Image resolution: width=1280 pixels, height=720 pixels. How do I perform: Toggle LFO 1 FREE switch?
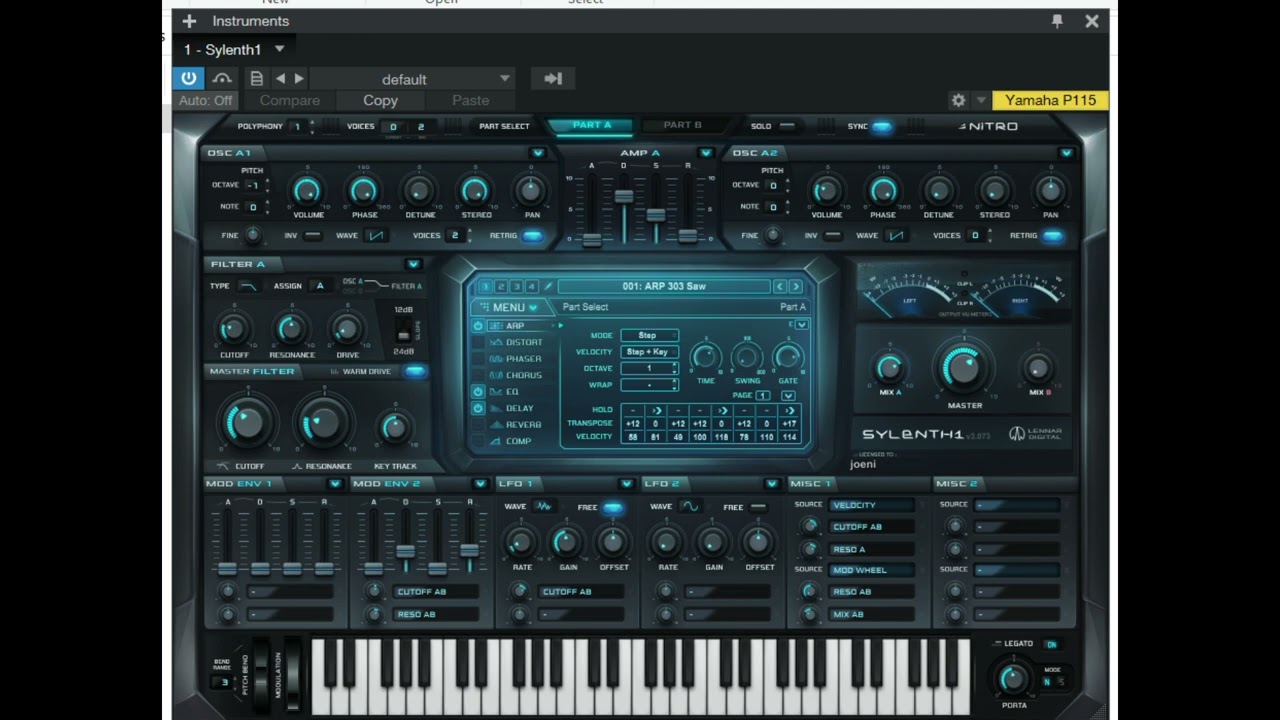(612, 508)
